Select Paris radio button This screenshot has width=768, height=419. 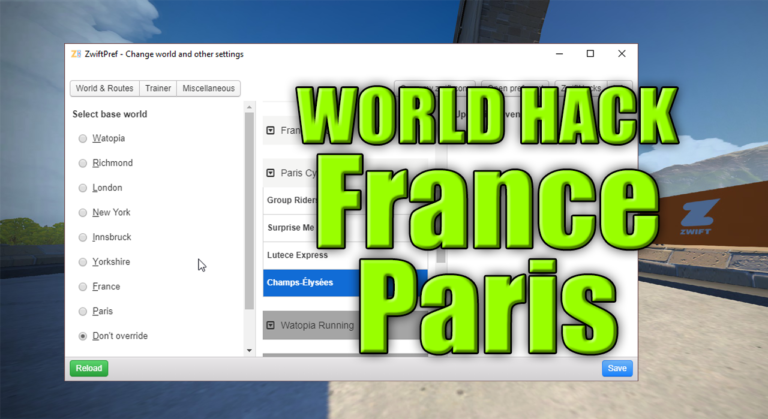pyautogui.click(x=83, y=311)
